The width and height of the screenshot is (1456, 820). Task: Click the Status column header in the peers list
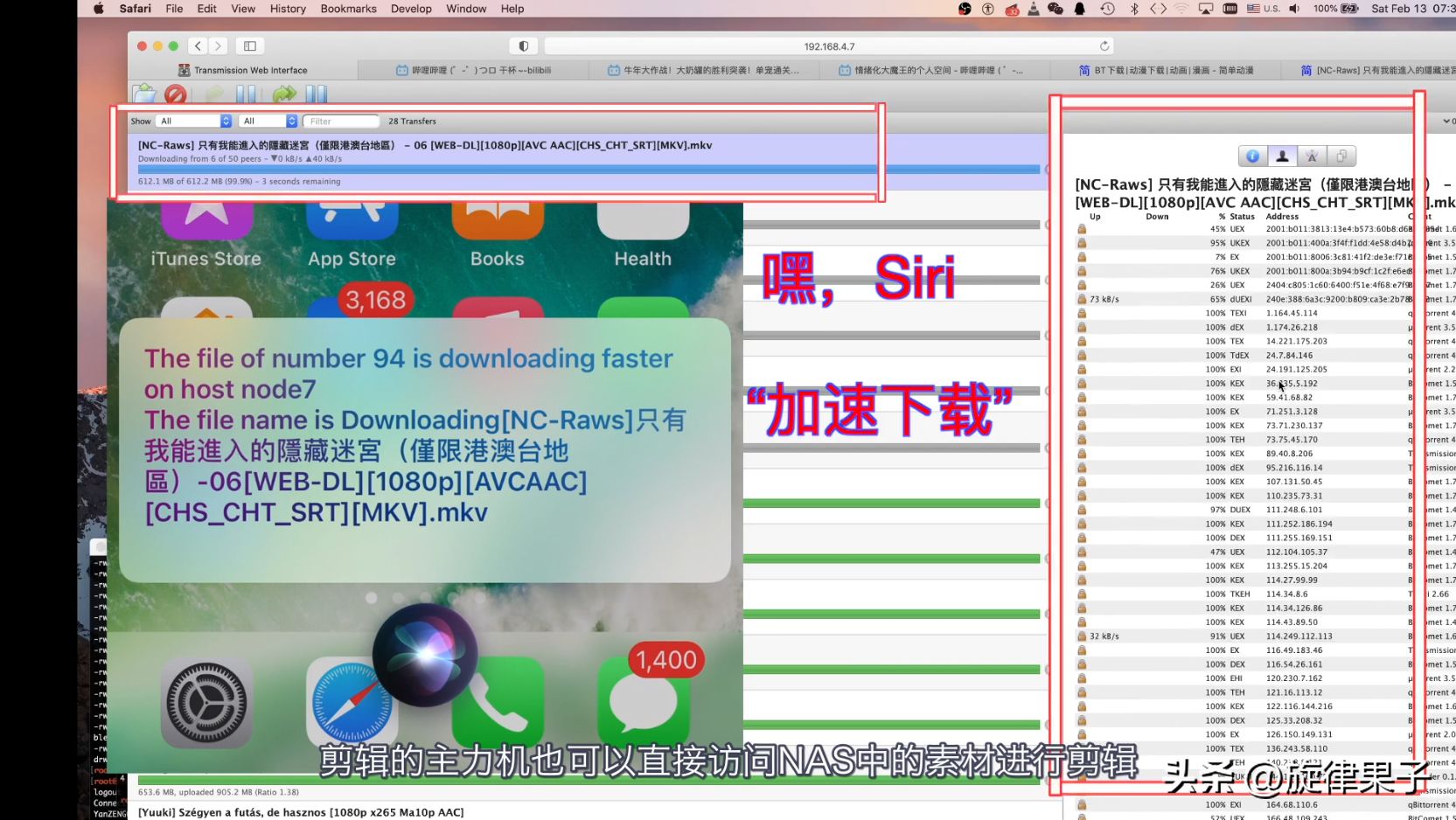click(1242, 217)
